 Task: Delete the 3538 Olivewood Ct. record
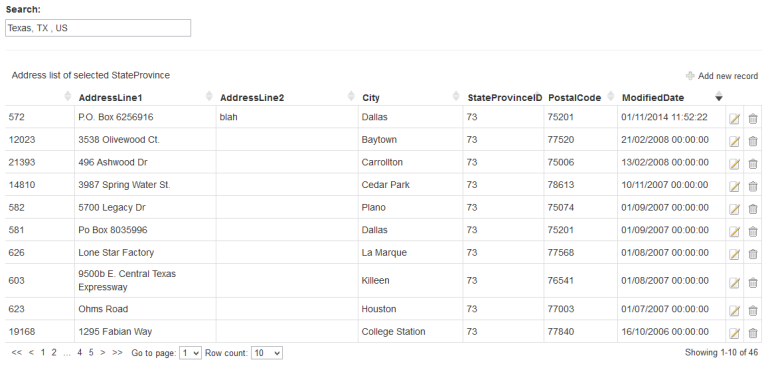[x=753, y=141]
